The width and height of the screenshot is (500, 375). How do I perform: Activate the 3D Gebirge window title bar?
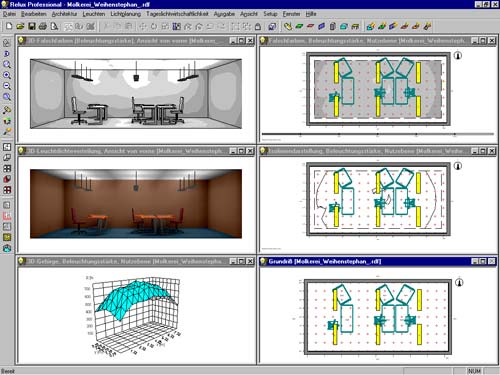pyautogui.click(x=123, y=261)
